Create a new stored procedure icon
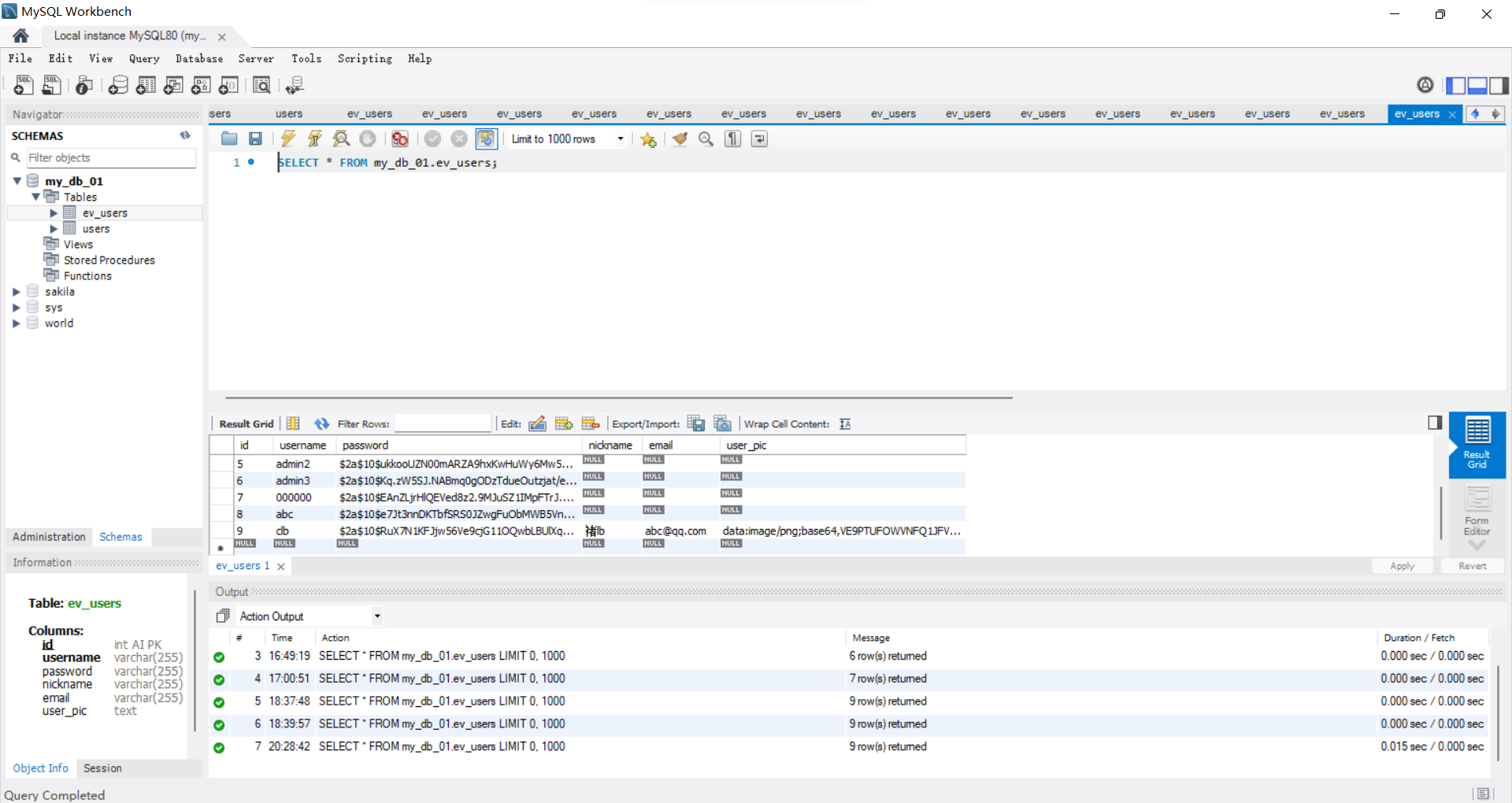 pyautogui.click(x=201, y=85)
